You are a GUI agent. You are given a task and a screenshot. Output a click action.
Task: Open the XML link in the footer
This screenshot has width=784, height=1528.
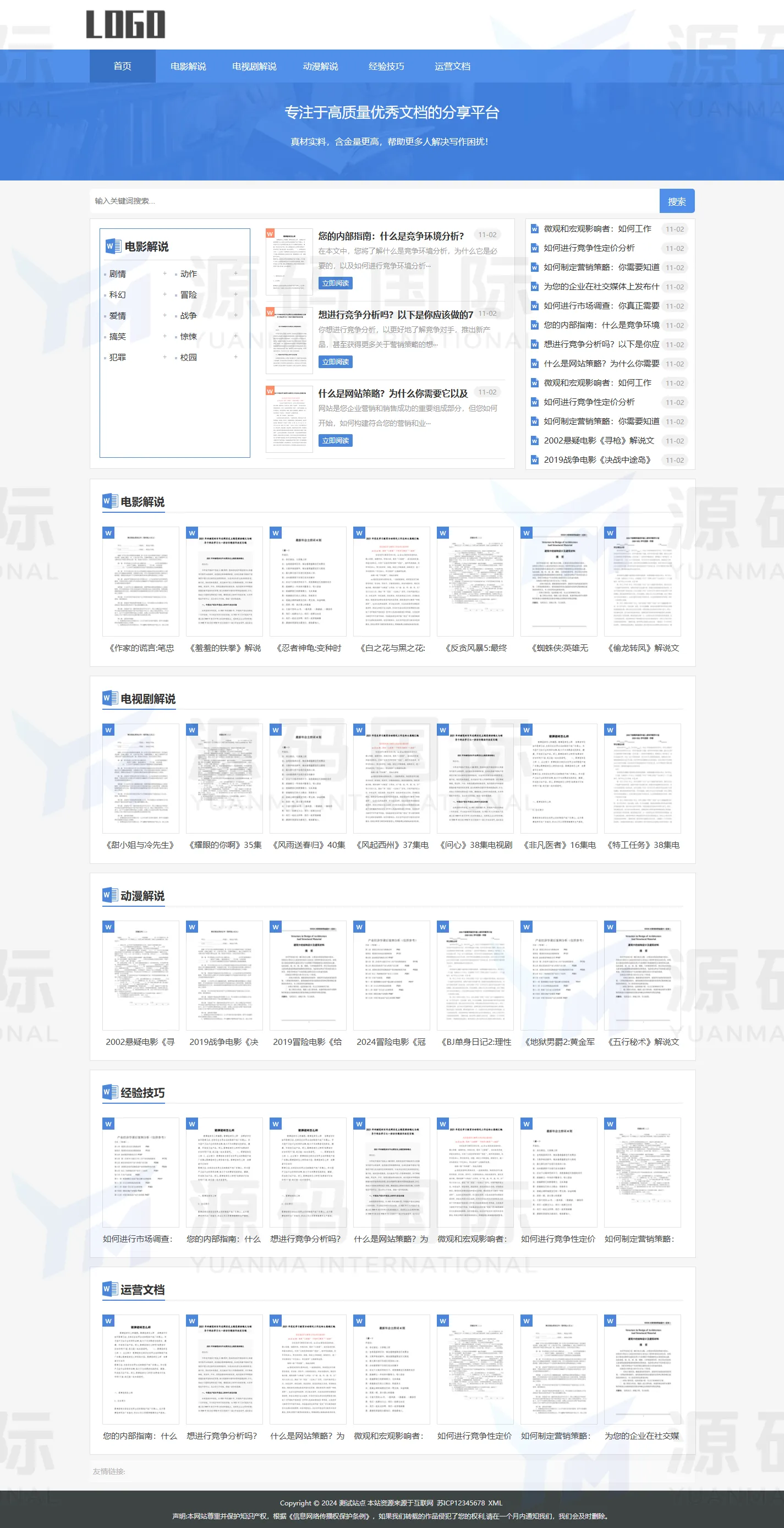(495, 1503)
